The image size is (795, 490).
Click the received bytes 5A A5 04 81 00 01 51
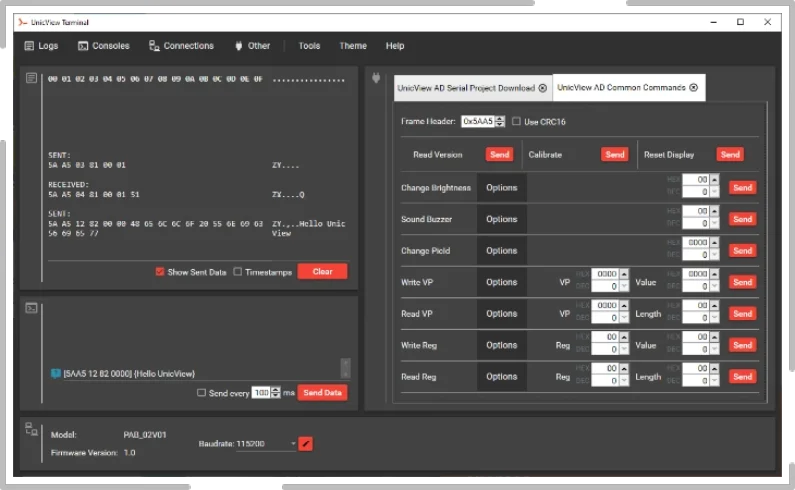[x=94, y=194]
